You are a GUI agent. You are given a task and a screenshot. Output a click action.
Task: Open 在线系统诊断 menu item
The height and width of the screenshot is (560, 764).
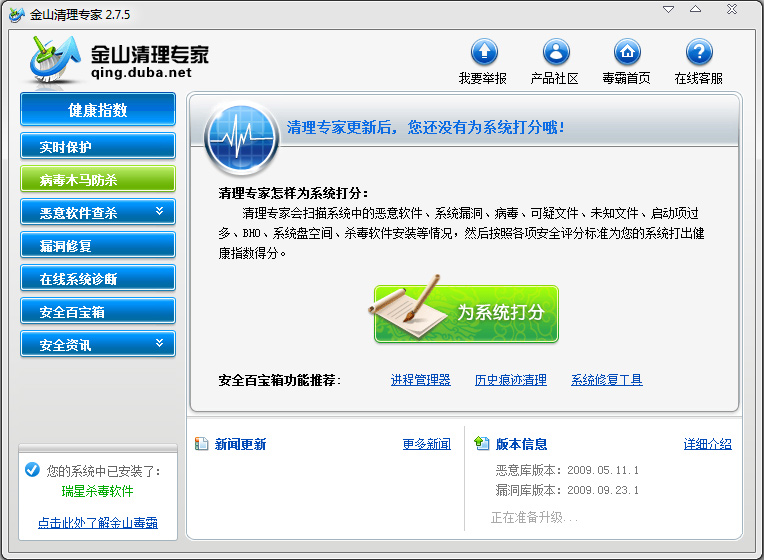[x=98, y=278]
